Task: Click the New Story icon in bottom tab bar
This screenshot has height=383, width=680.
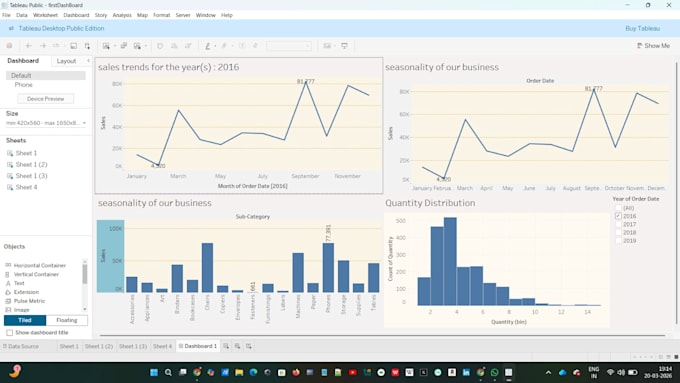Action: 248,346
